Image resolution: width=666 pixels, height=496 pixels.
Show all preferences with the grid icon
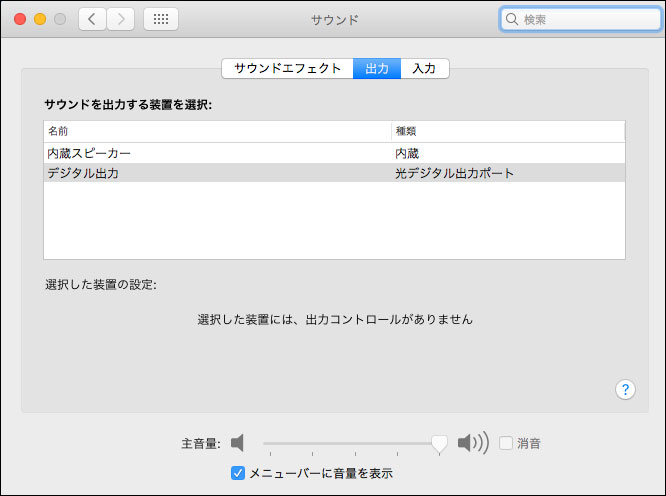coord(161,19)
